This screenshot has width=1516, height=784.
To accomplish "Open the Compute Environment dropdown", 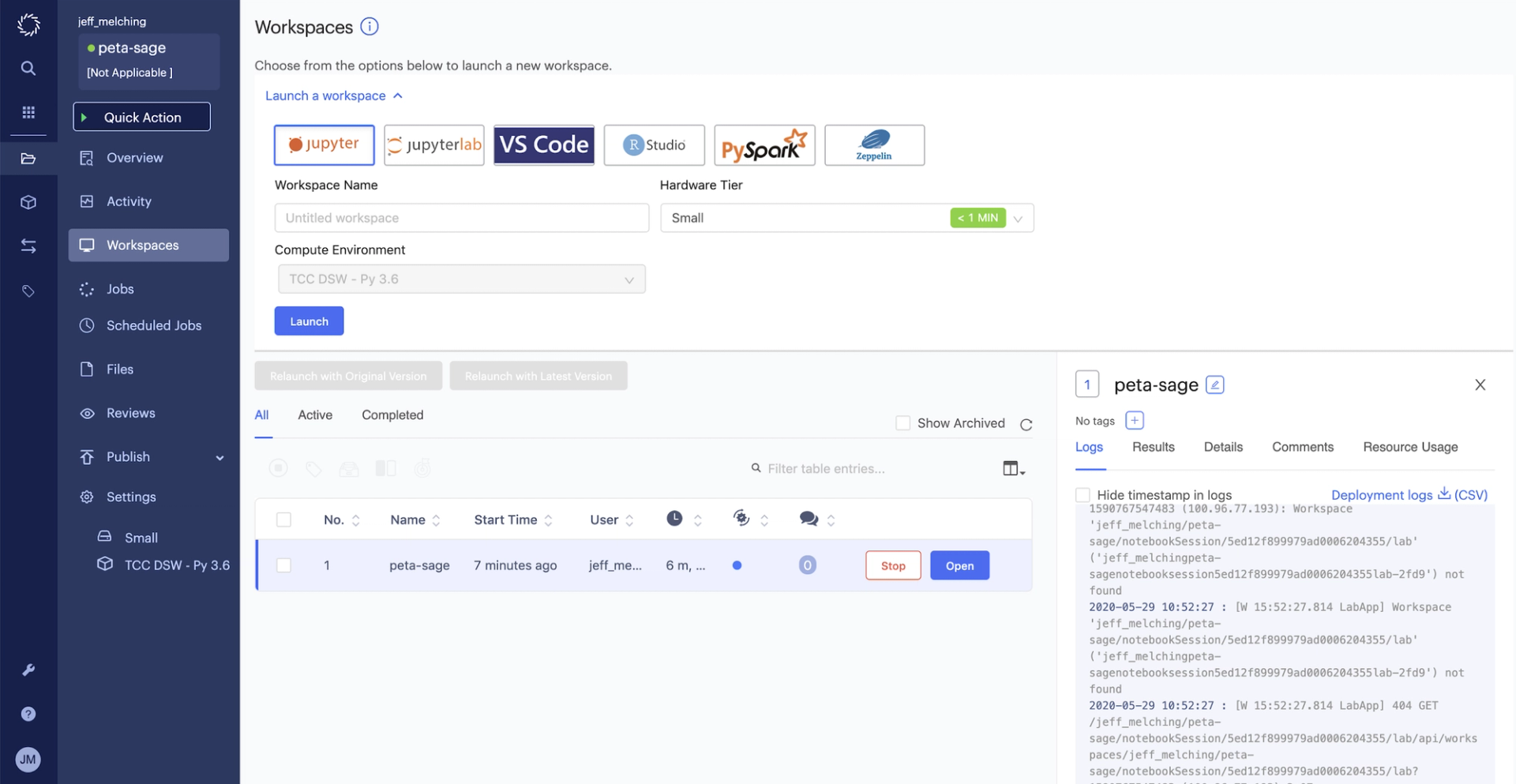I will coord(461,279).
